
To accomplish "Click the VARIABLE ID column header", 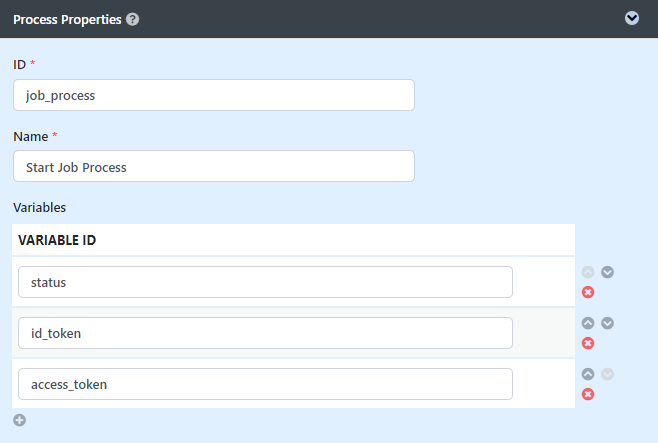I will click(57, 240).
